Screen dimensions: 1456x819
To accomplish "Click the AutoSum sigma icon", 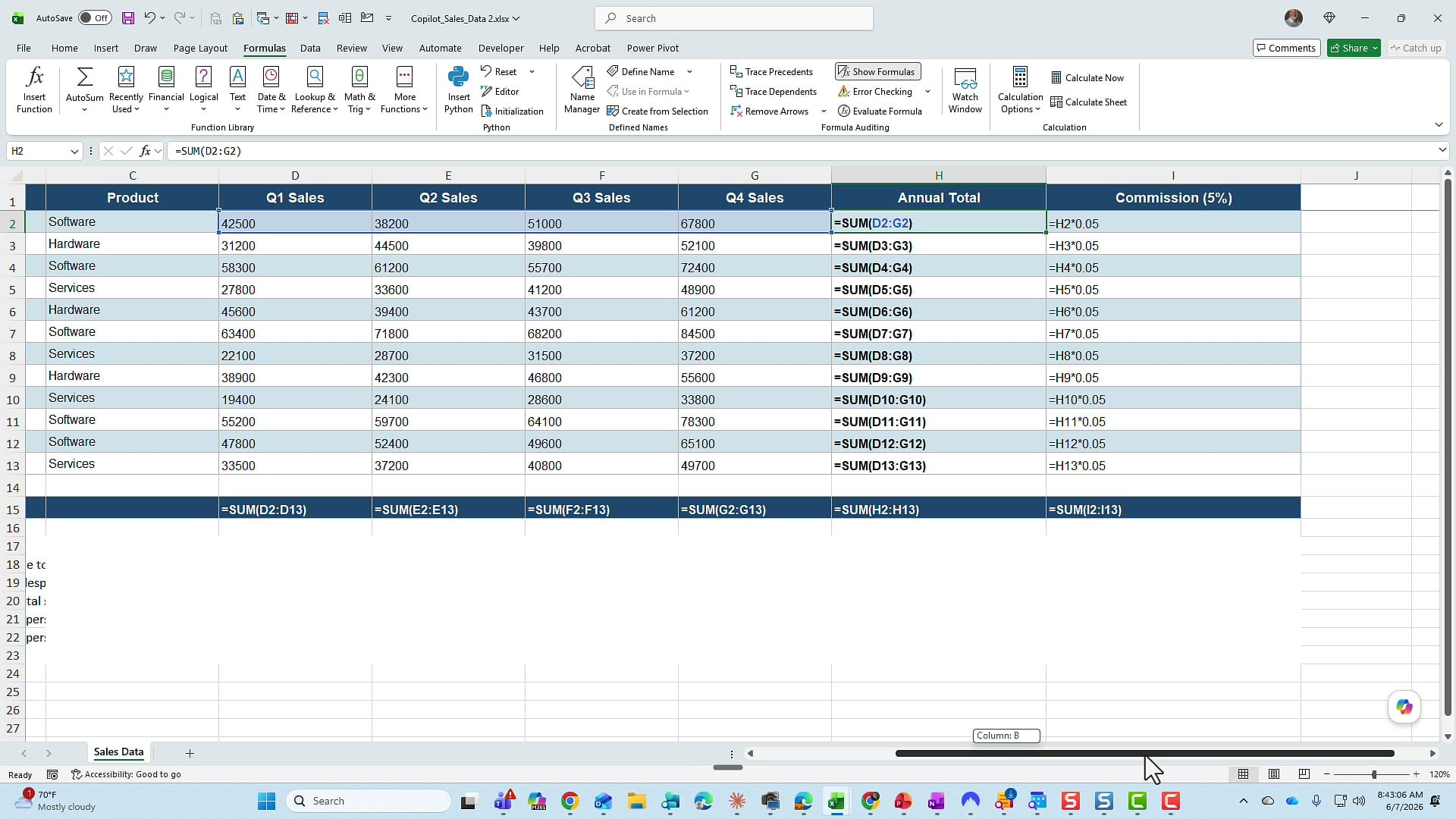I will tap(84, 77).
